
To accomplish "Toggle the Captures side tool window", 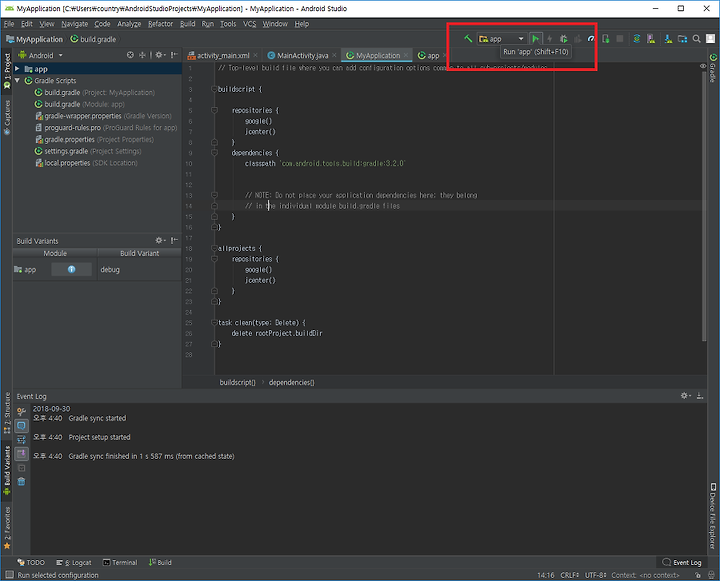I will [x=7, y=118].
